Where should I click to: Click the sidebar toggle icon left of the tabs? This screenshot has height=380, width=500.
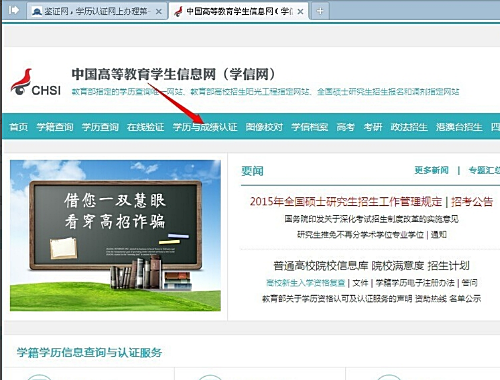point(14,10)
